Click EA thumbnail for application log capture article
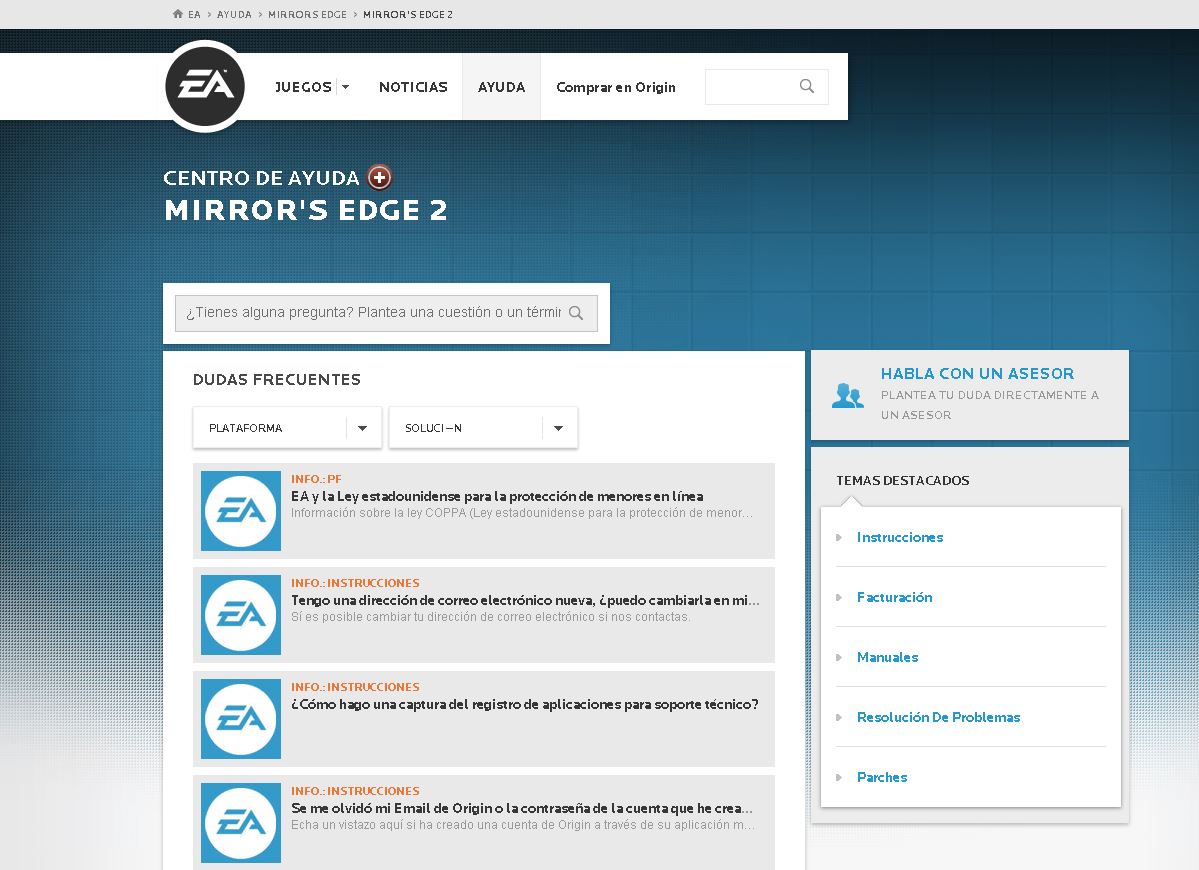Image resolution: width=1199 pixels, height=870 pixels. point(241,719)
